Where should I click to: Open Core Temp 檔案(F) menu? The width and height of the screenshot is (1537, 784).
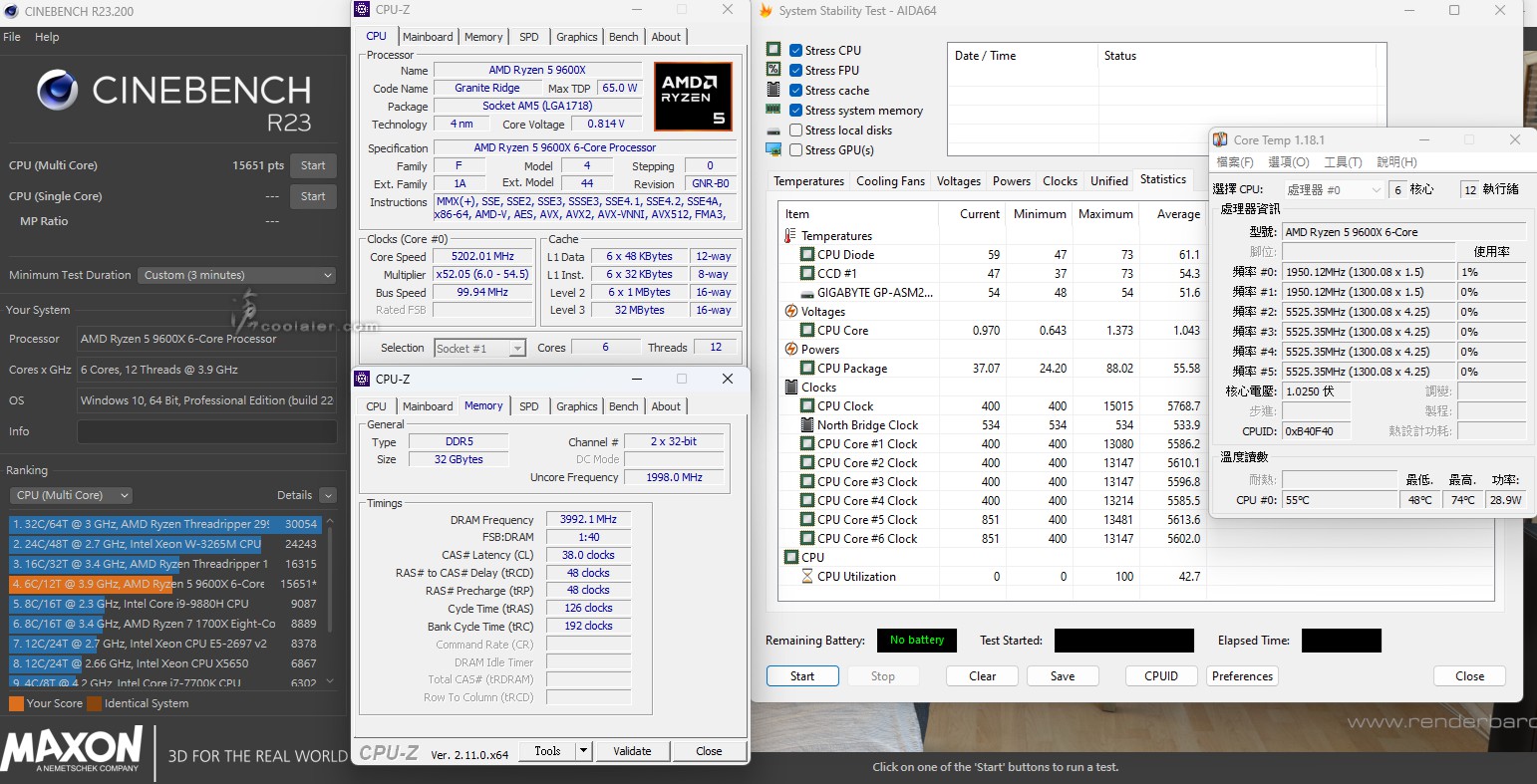pos(1234,162)
